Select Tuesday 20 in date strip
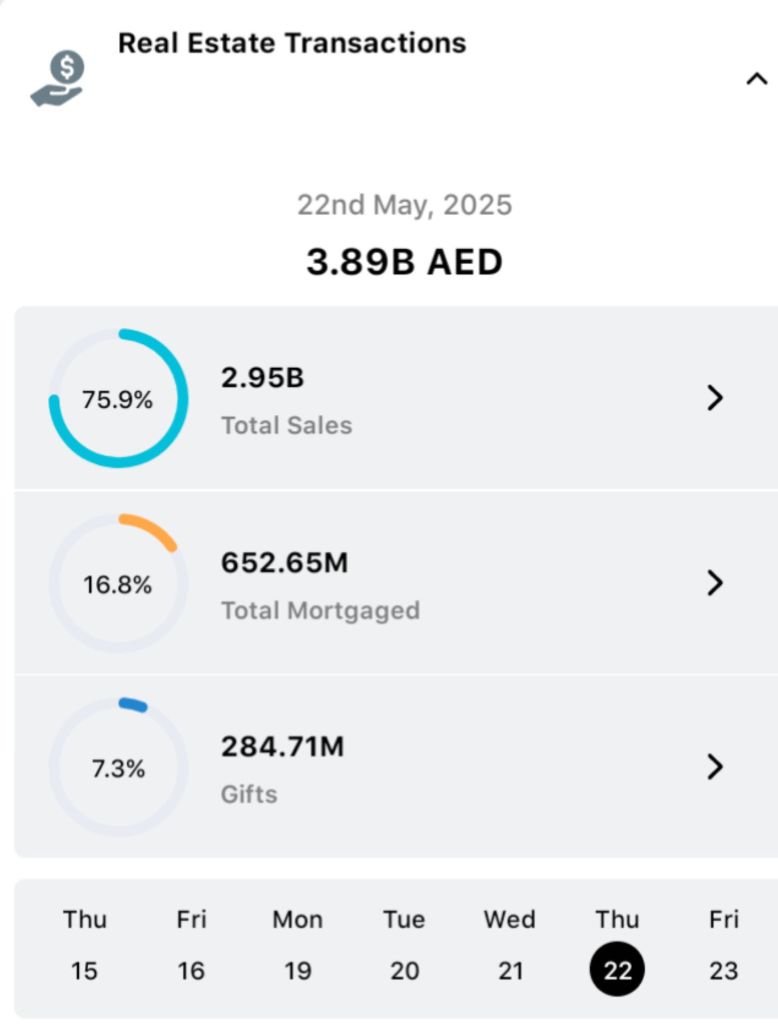The width and height of the screenshot is (778, 1024). 404,945
